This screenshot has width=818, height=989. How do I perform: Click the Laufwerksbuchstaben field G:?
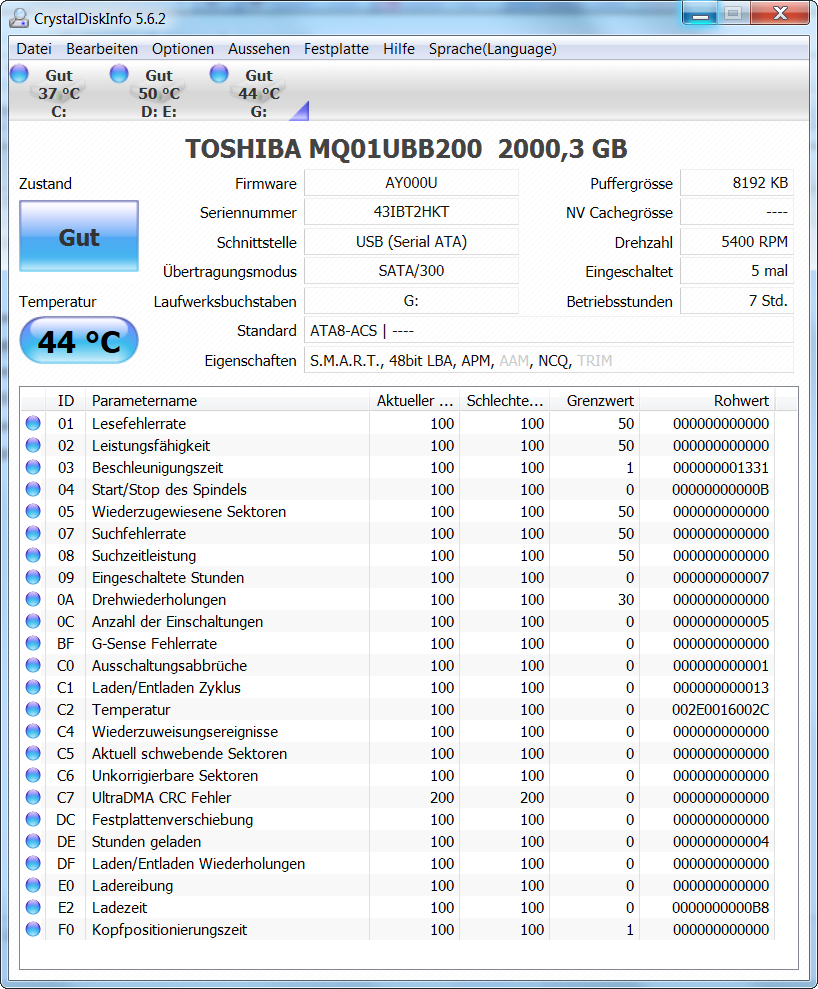pos(411,301)
